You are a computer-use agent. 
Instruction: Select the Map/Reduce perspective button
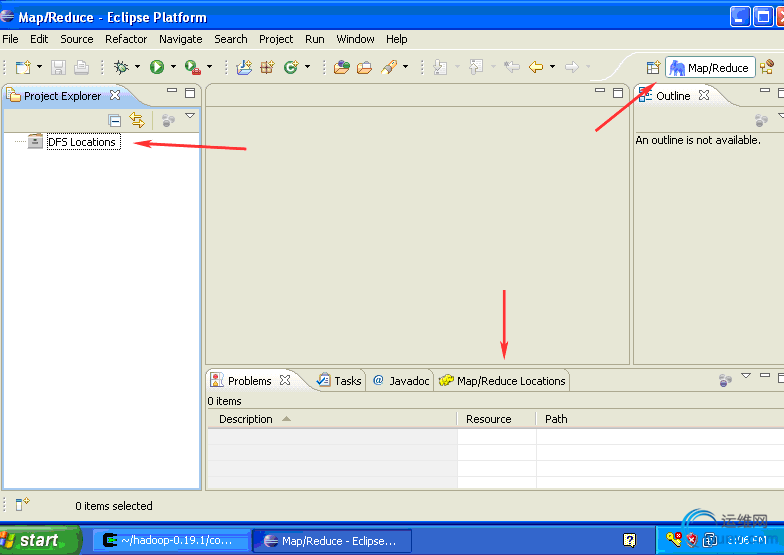click(710, 67)
